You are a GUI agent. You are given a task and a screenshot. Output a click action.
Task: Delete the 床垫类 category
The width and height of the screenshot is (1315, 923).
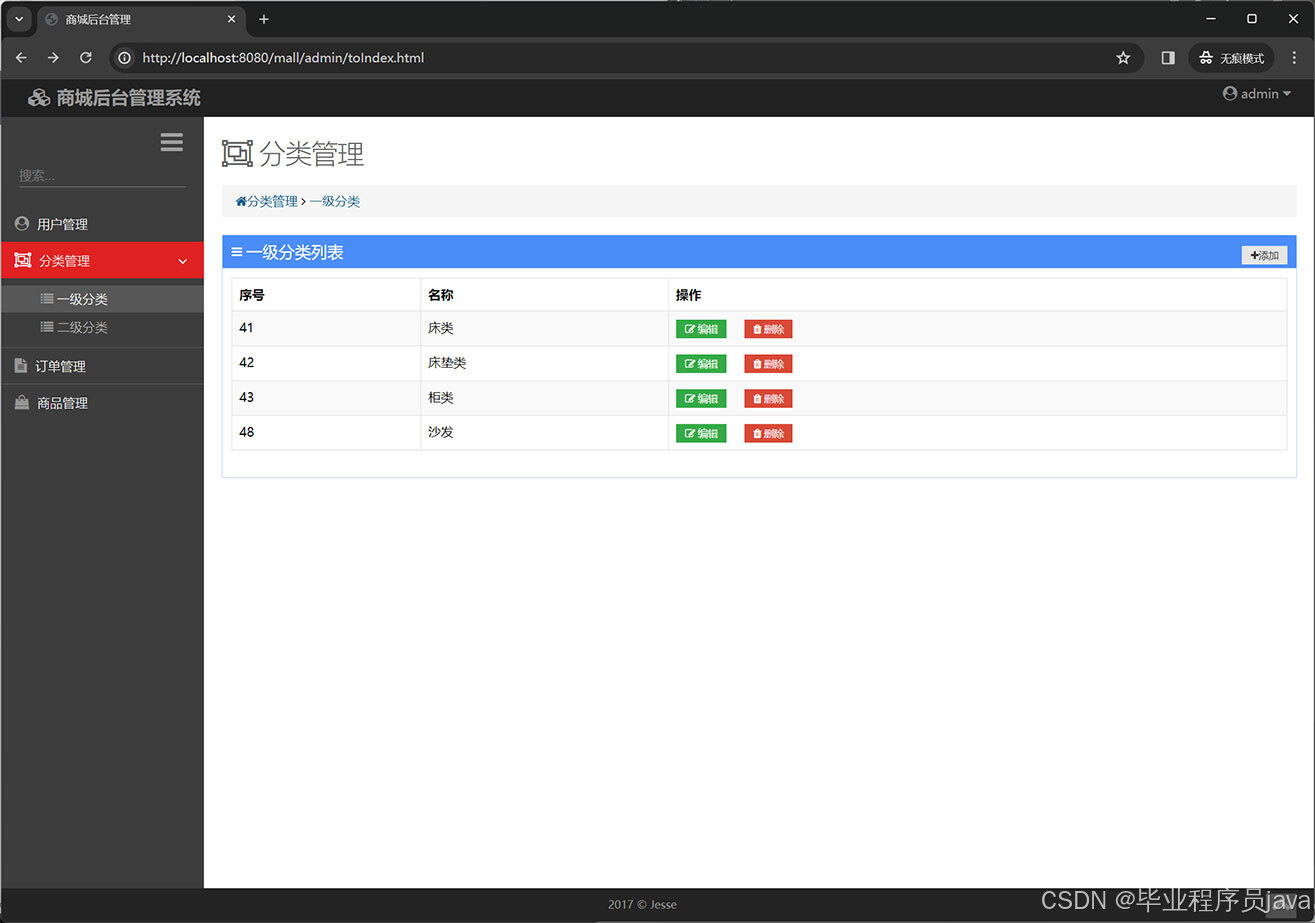[768, 364]
